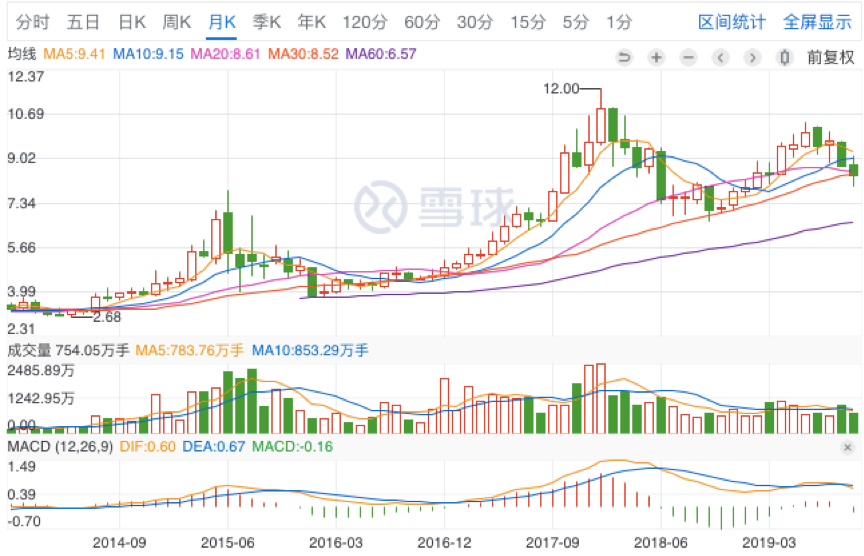
Task: Click the 9.02 price axis label
Action: click(21, 159)
